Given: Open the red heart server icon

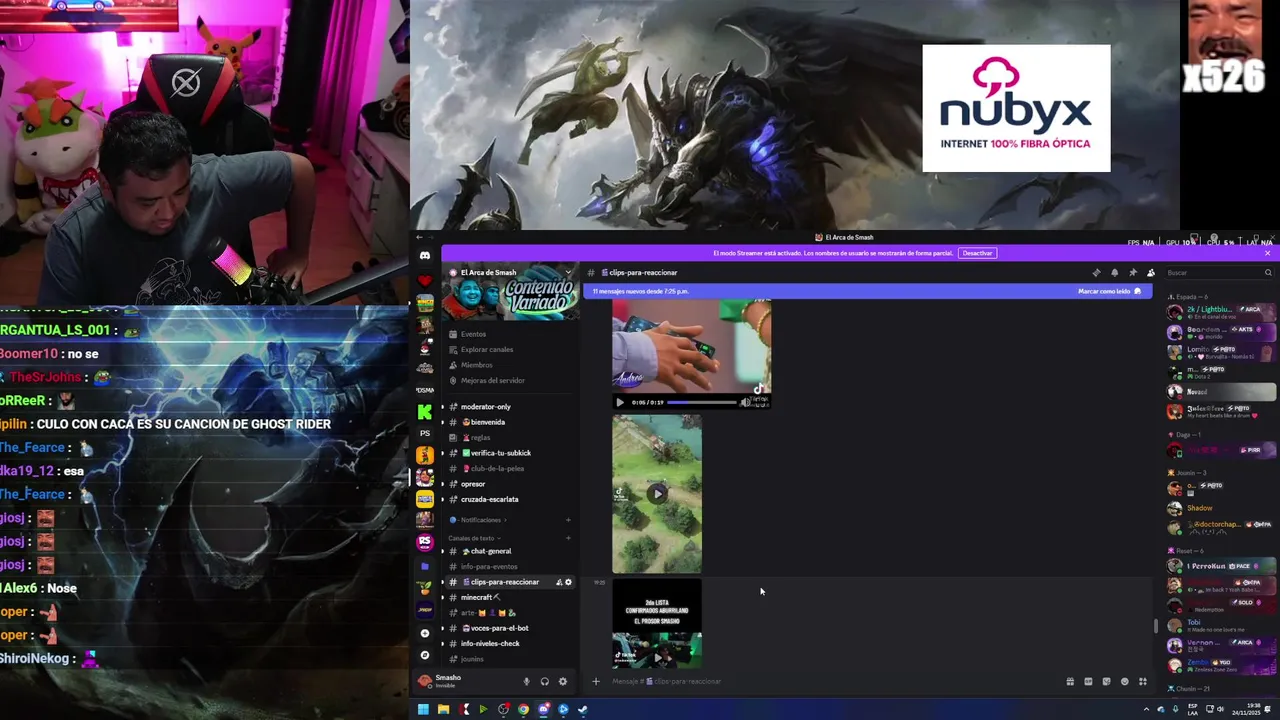Looking at the screenshot, I should point(425,281).
